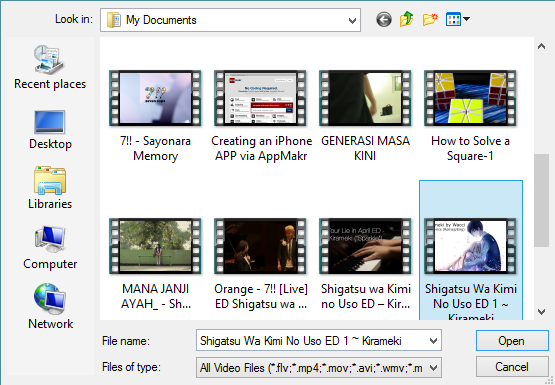Select the MANA JANJI AYAH video thumbnail
This screenshot has height=385, width=555.
point(155,246)
